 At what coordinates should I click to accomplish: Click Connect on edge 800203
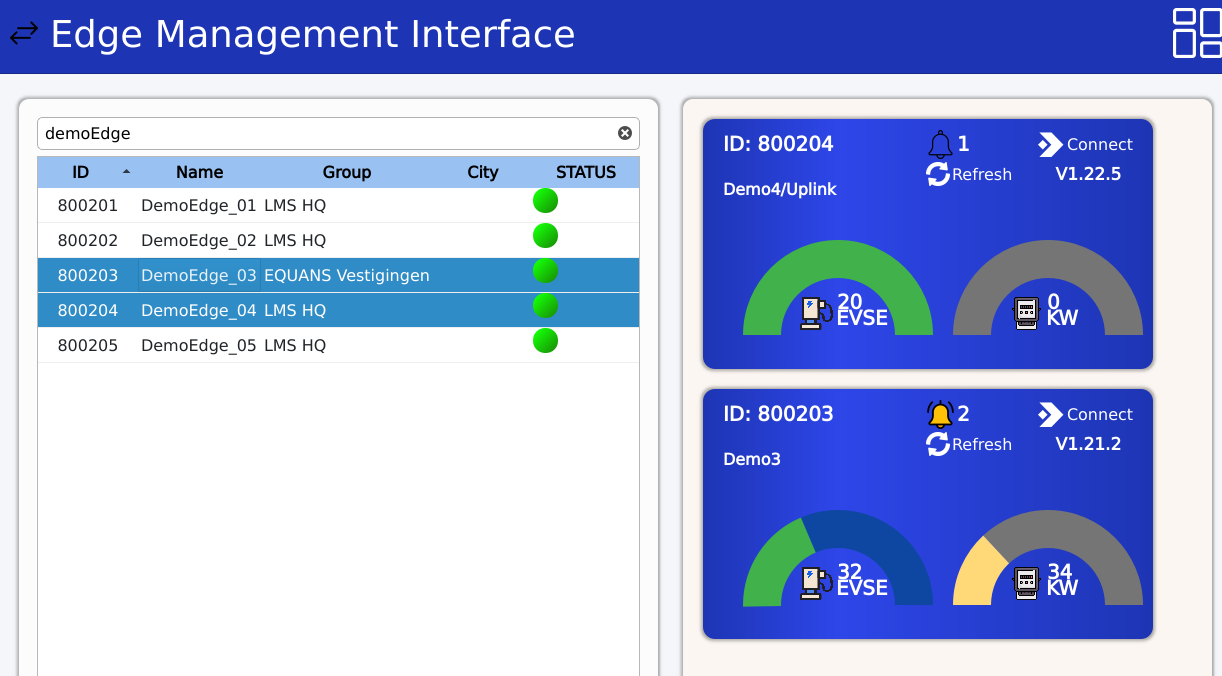tap(1085, 414)
